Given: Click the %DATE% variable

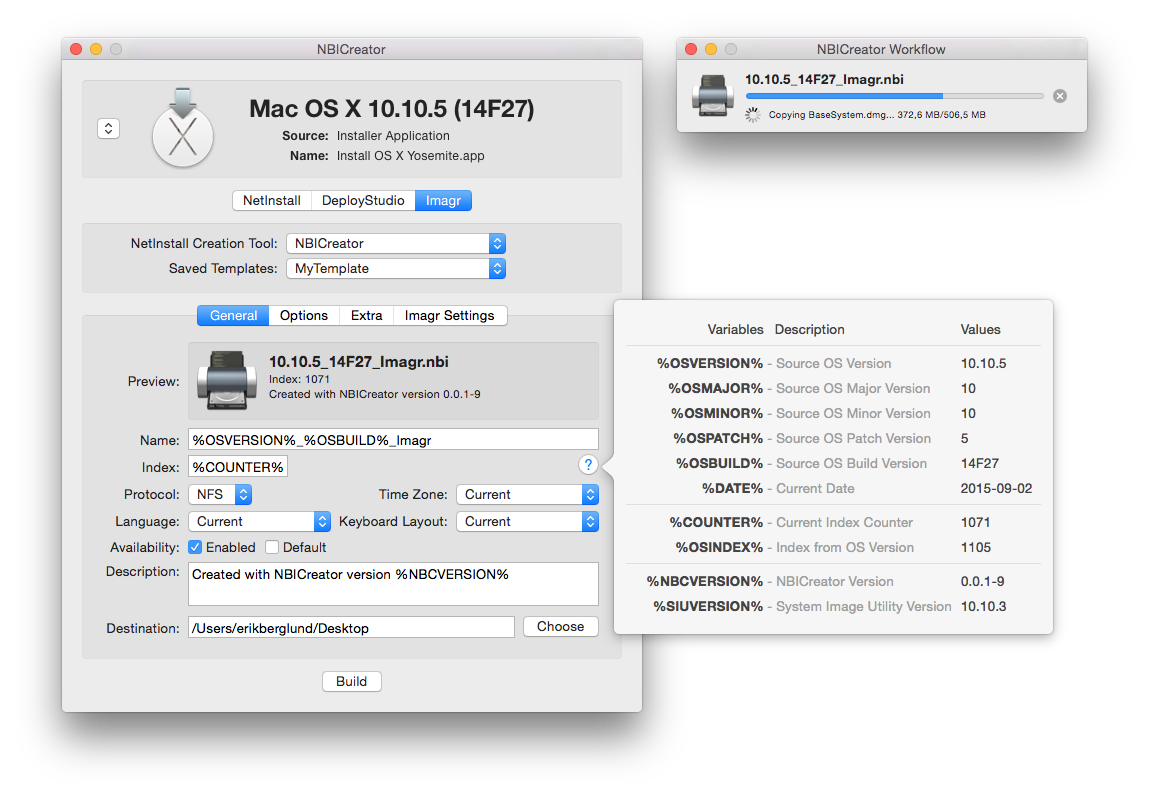Looking at the screenshot, I should tap(732, 488).
